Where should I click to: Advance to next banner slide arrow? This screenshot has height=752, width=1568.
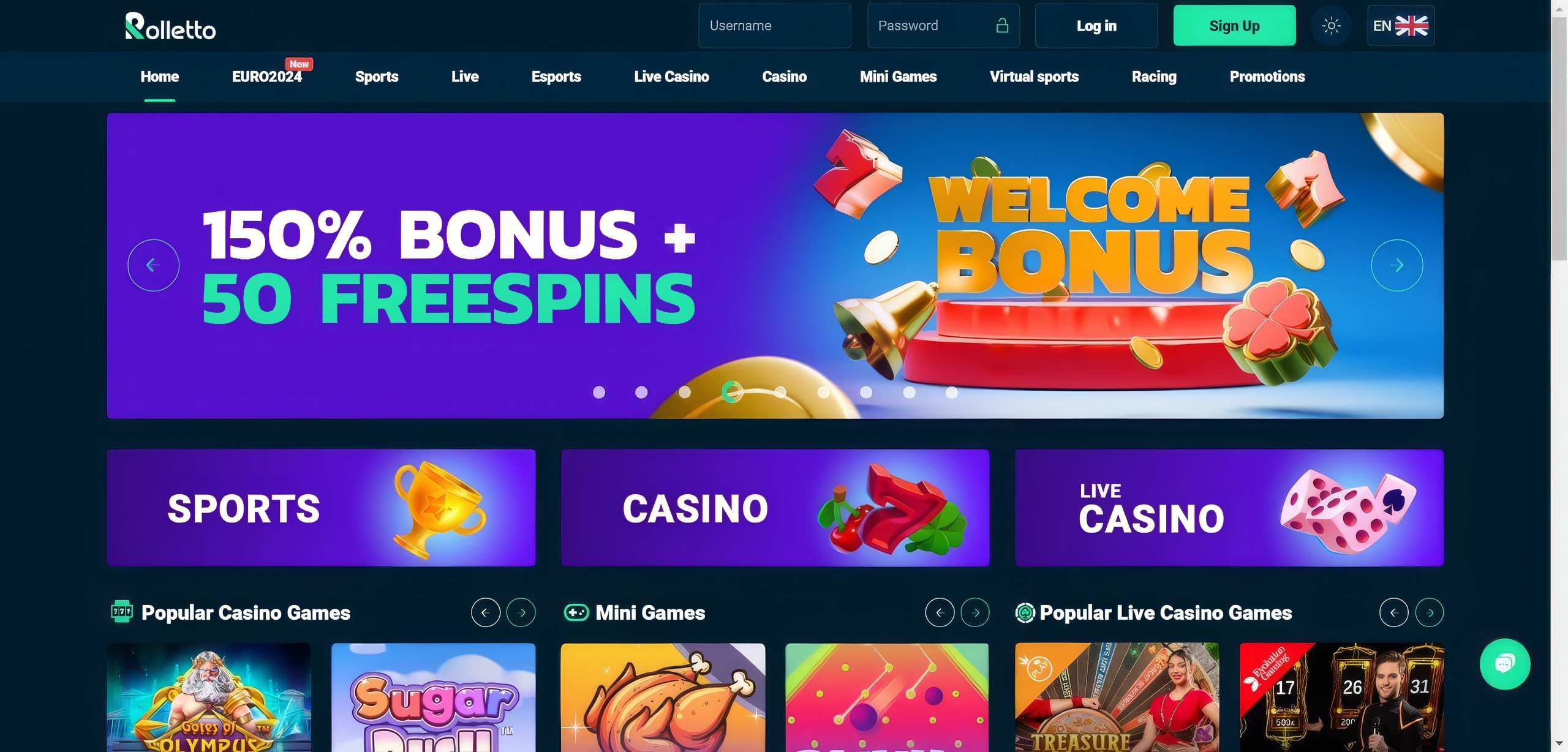coord(1396,265)
